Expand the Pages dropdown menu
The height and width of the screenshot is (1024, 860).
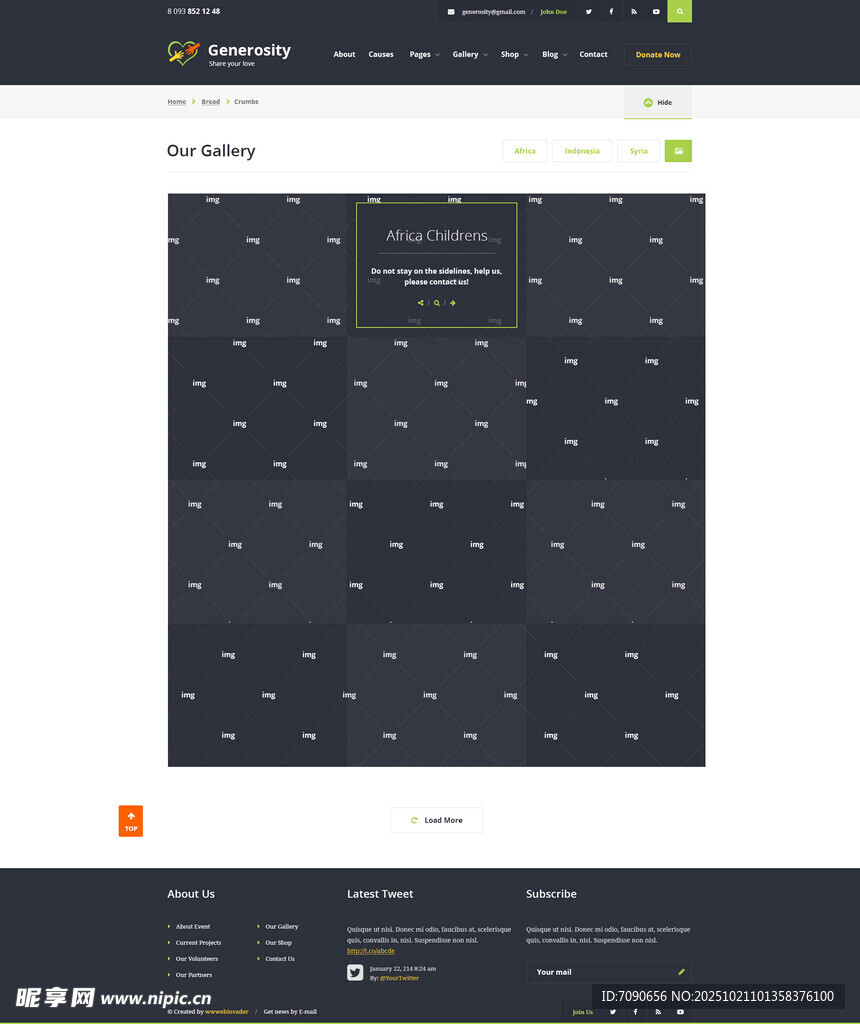(424, 55)
